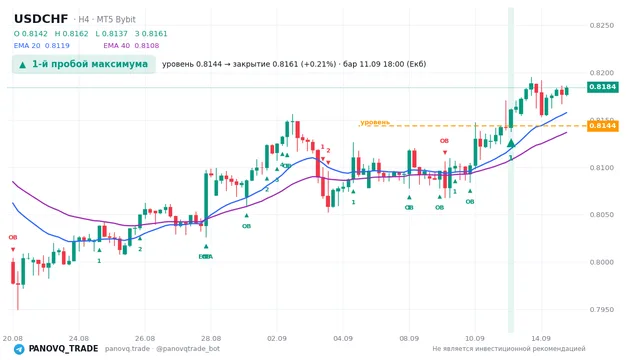Click the 0.8200 price axis label
640x360 pixels.
[602, 73]
